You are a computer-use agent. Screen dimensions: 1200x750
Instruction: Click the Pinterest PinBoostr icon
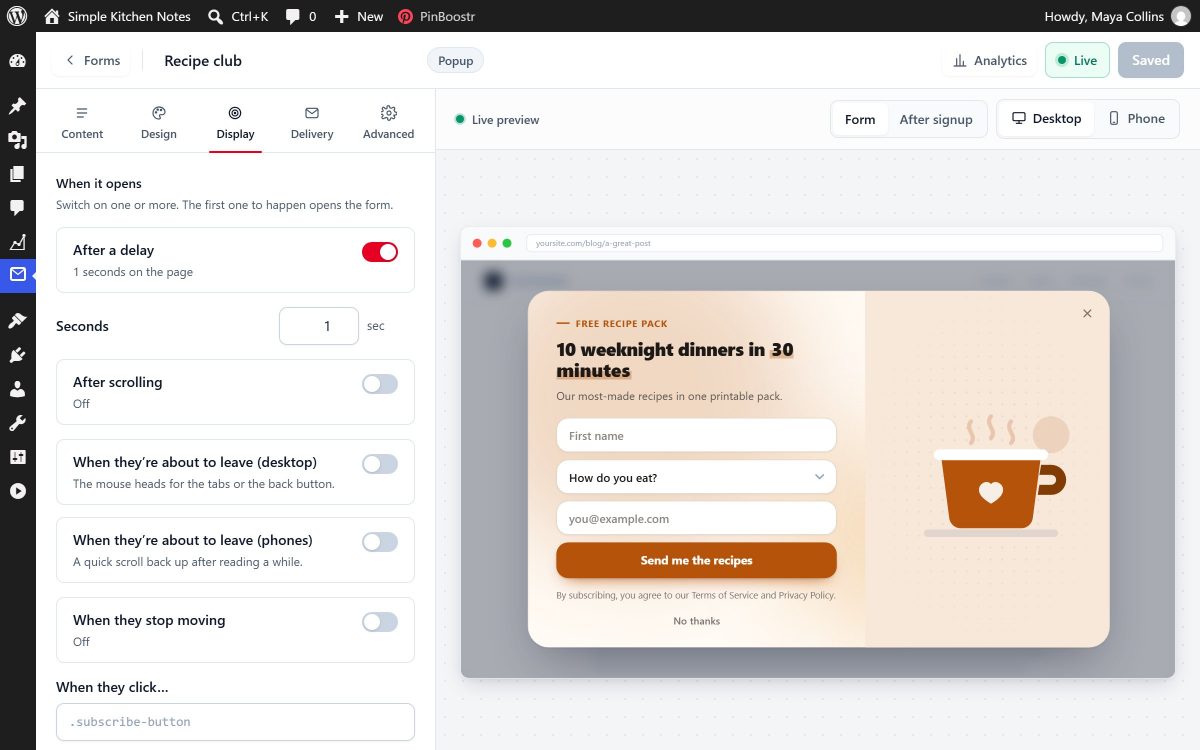(405, 16)
